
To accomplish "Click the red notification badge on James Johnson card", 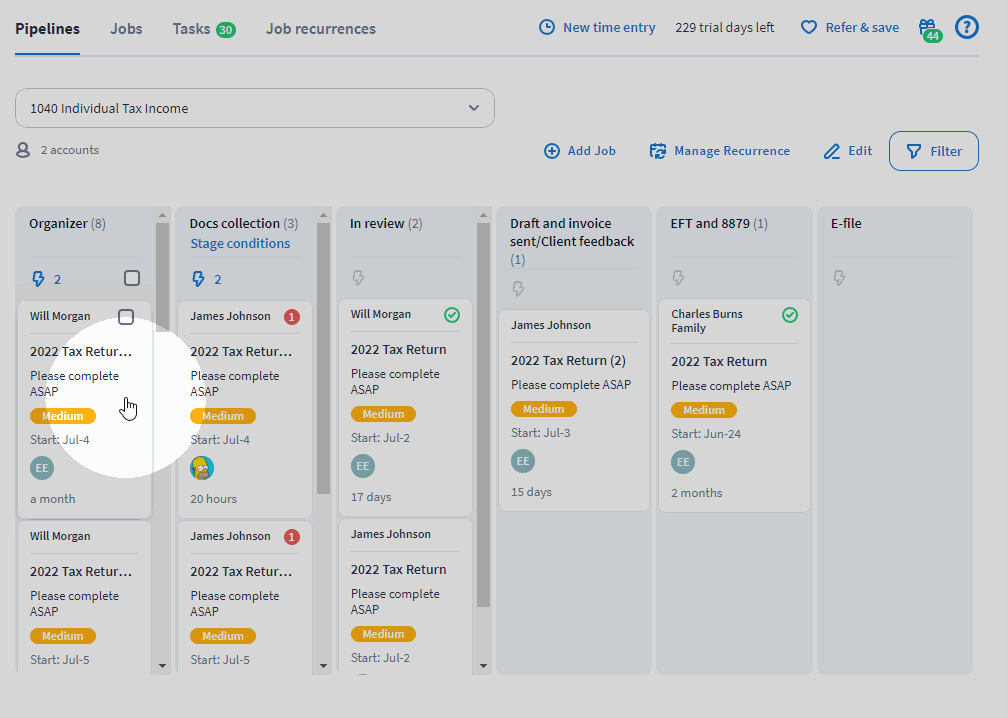I will click(292, 317).
